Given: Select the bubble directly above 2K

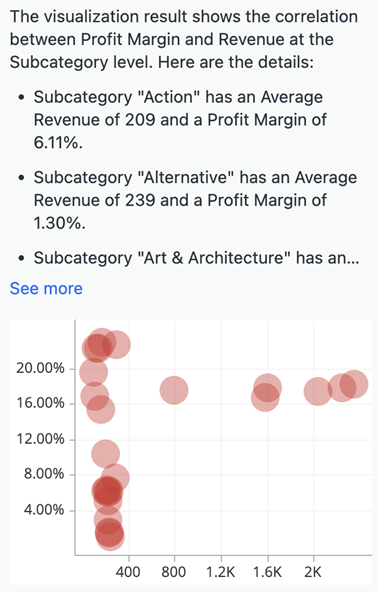Looking at the screenshot, I should (x=318, y=392).
